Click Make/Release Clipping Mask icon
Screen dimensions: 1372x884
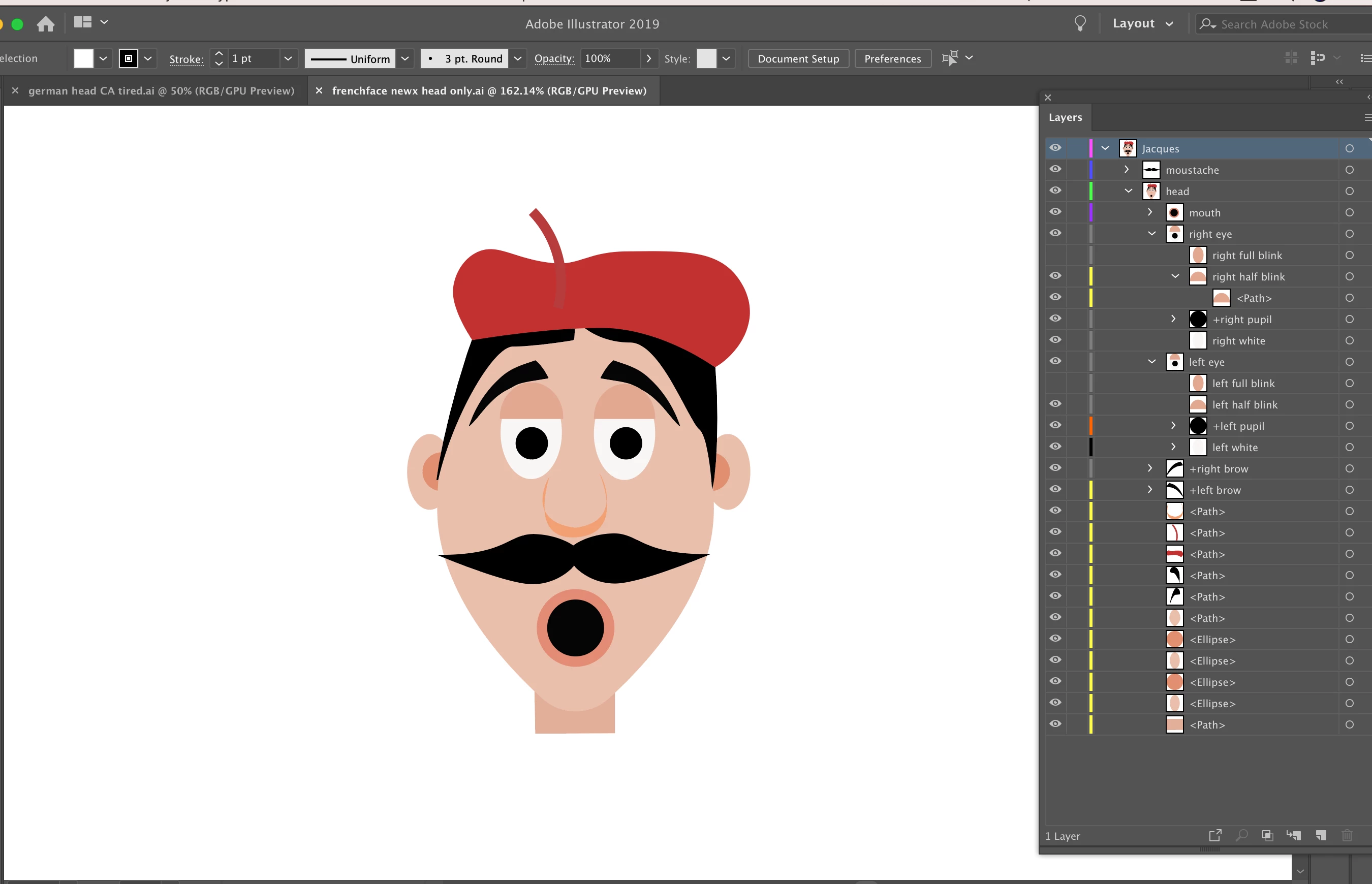pos(1267,835)
